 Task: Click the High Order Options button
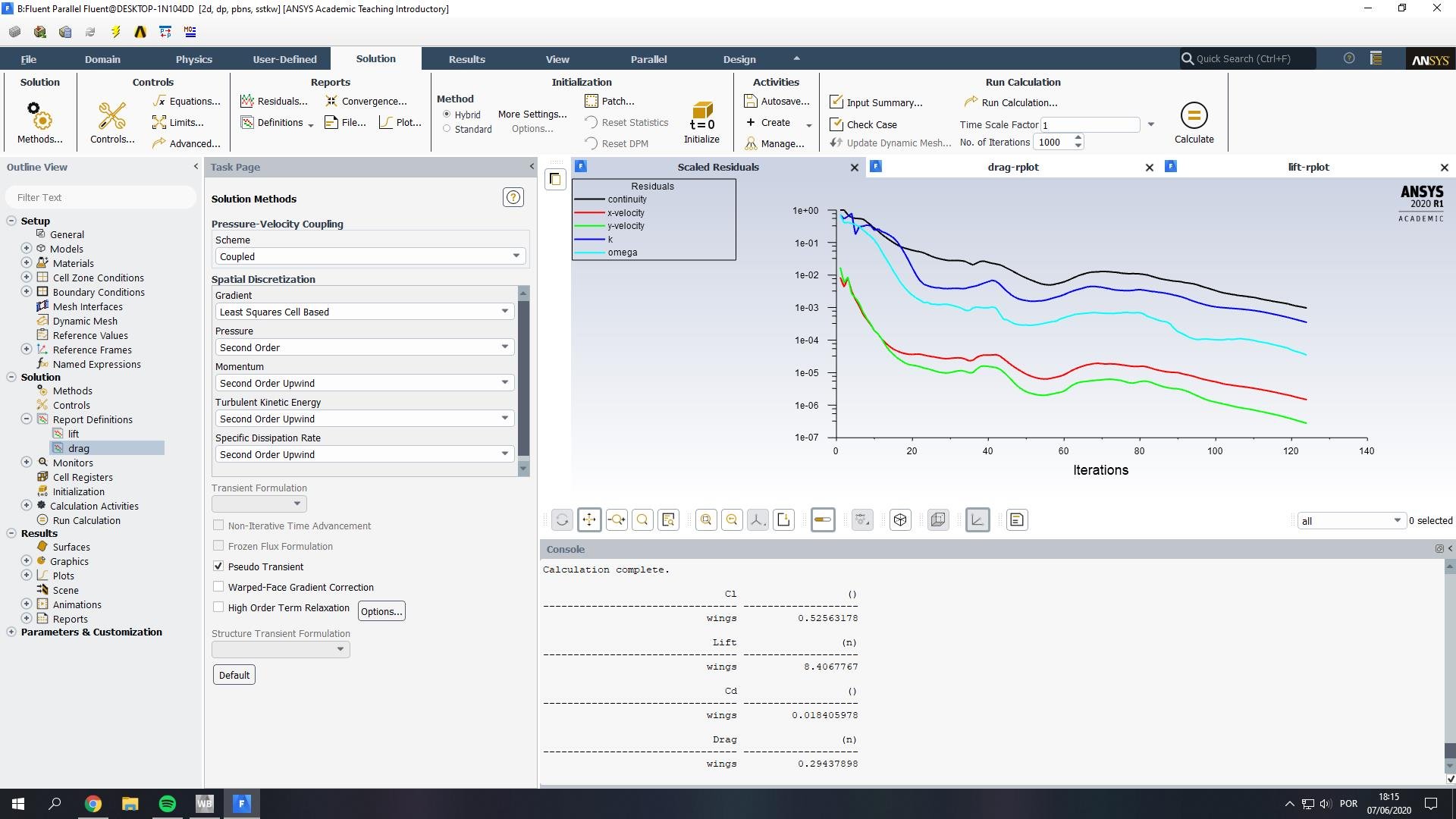pyautogui.click(x=381, y=611)
